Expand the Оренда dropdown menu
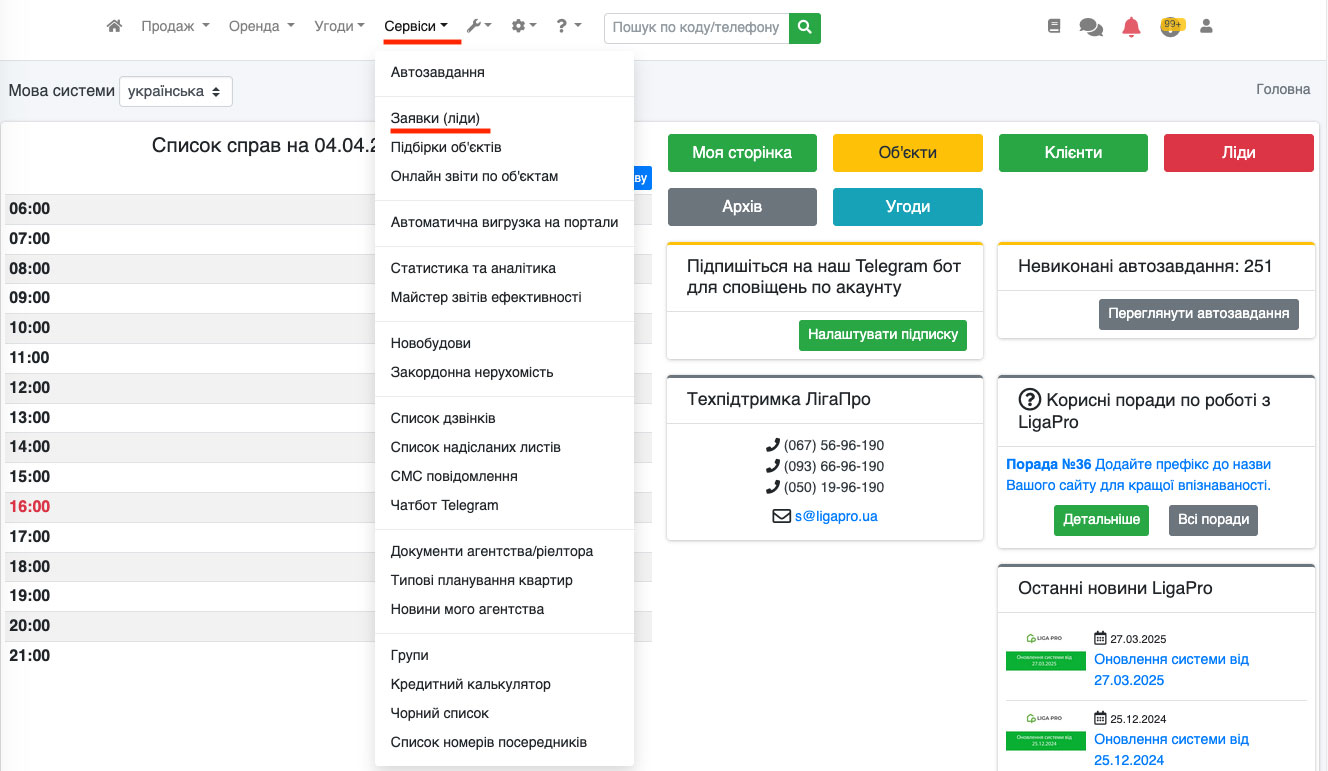This screenshot has width=1328, height=771. pos(261,27)
